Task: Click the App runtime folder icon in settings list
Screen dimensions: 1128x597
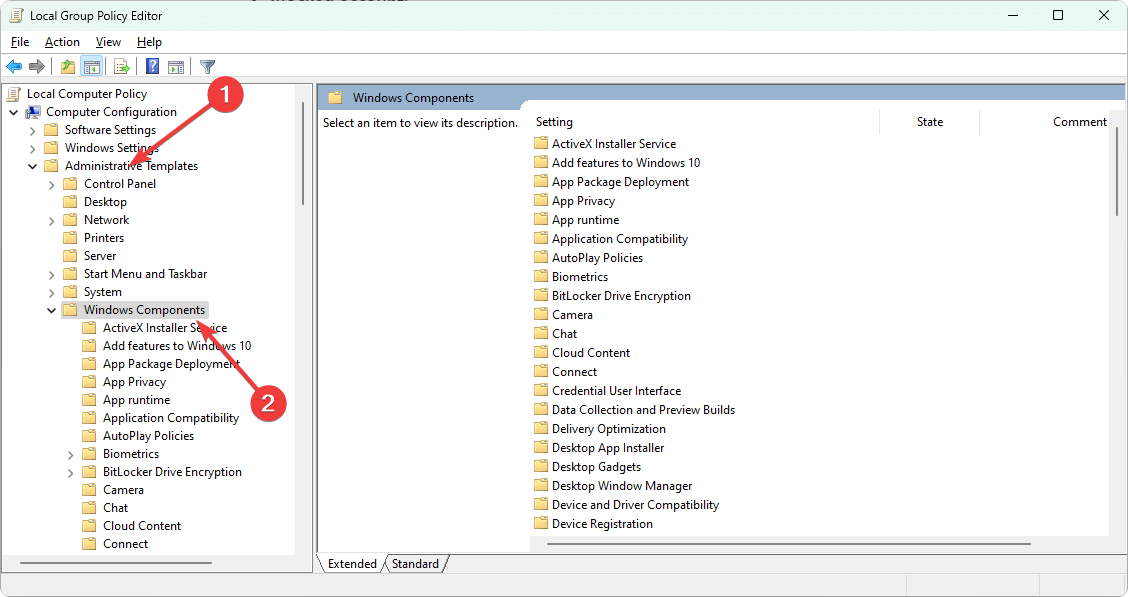Action: (541, 219)
